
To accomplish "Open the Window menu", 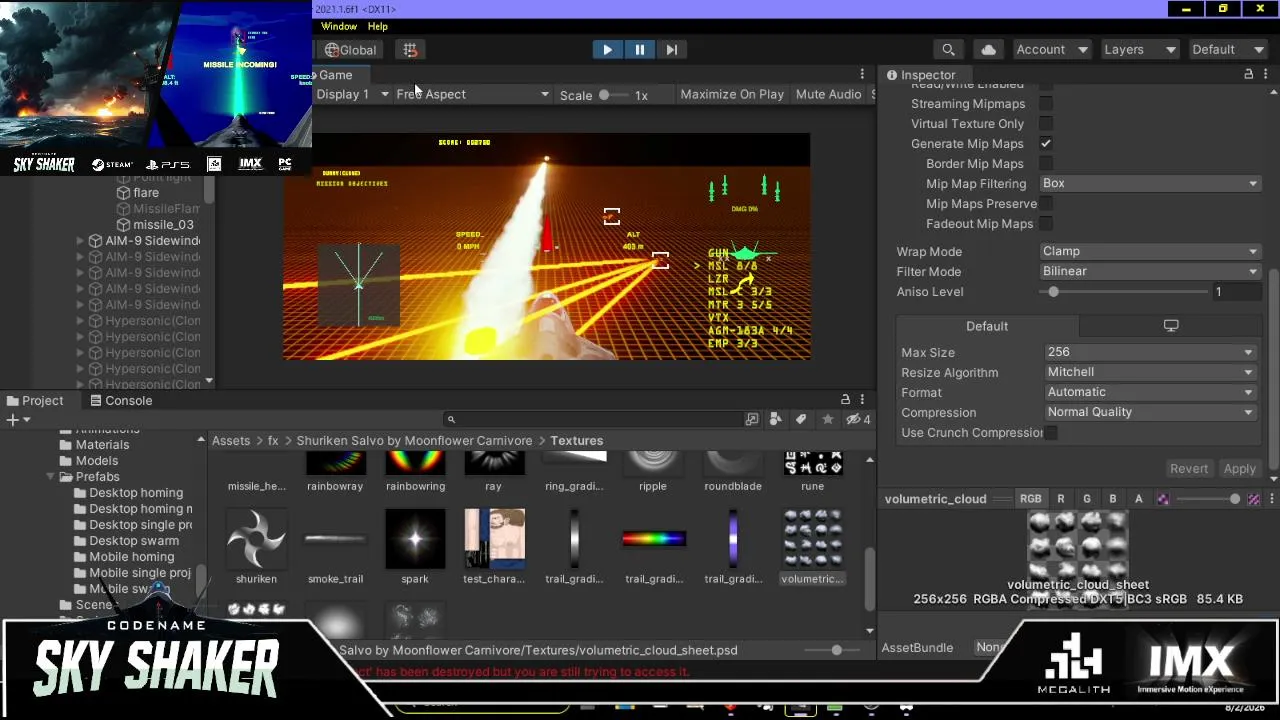I will (339, 26).
